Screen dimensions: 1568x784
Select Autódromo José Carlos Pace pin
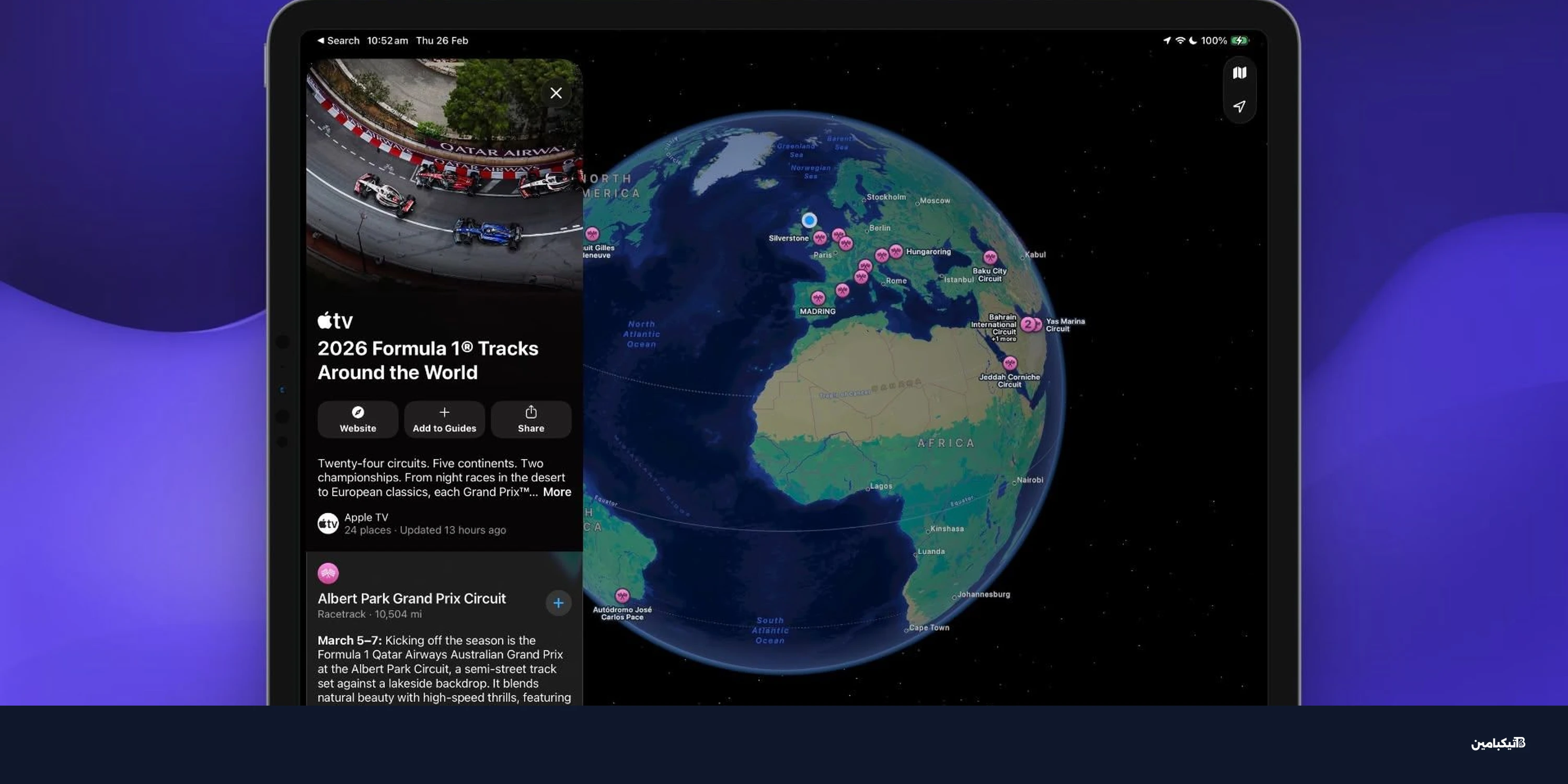(621, 595)
